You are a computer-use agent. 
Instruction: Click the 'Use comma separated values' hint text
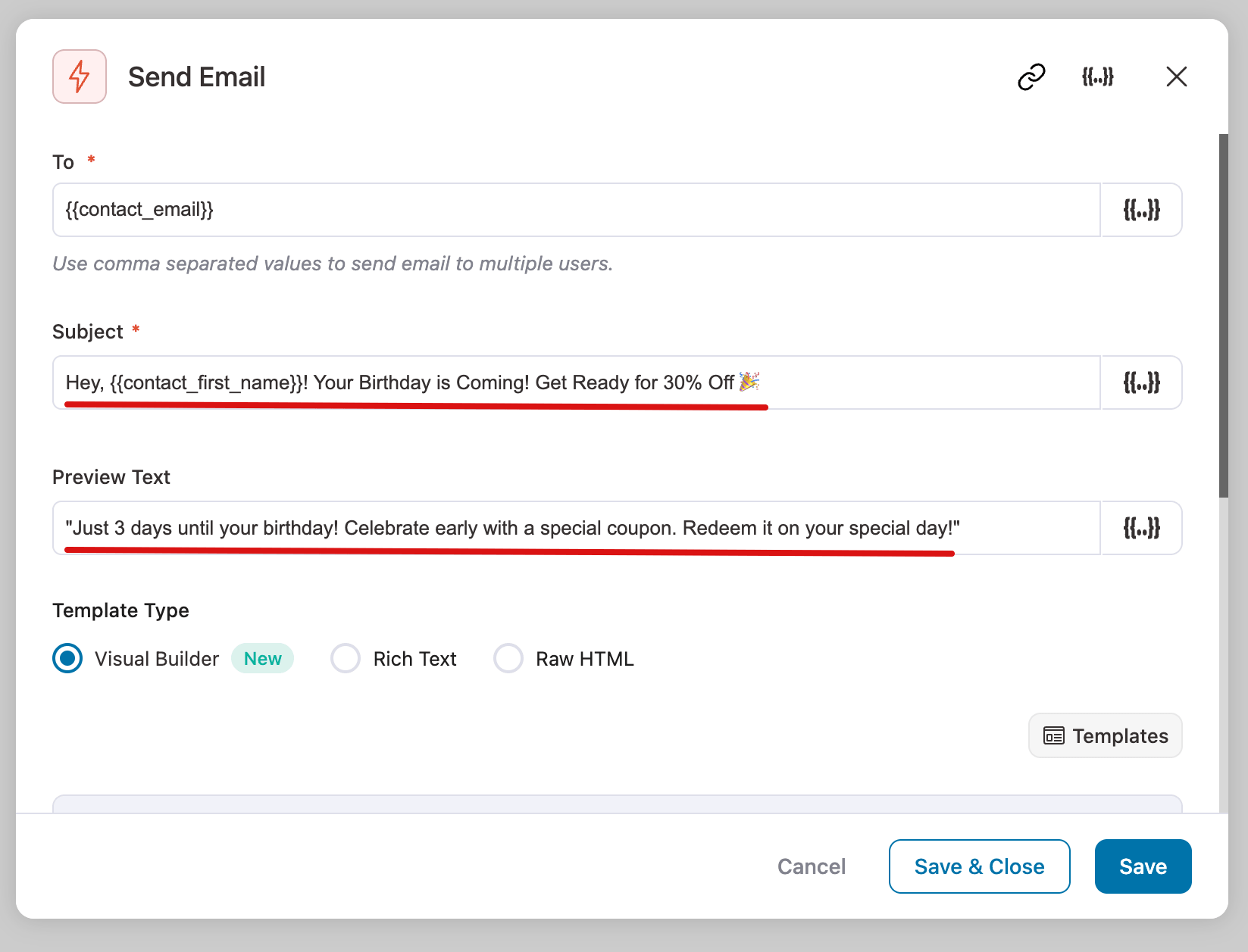[333, 264]
